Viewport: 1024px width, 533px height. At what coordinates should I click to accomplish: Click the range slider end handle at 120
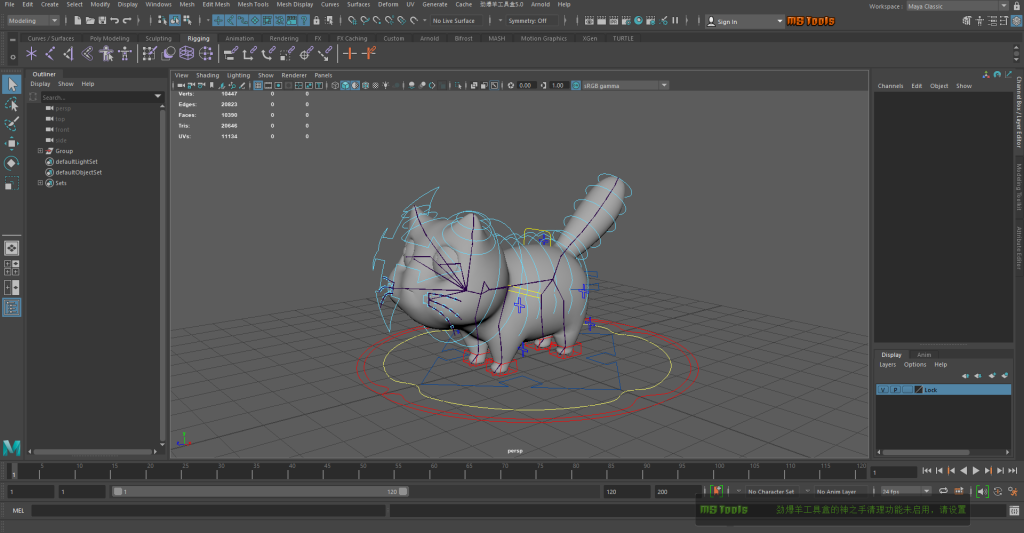coord(403,491)
